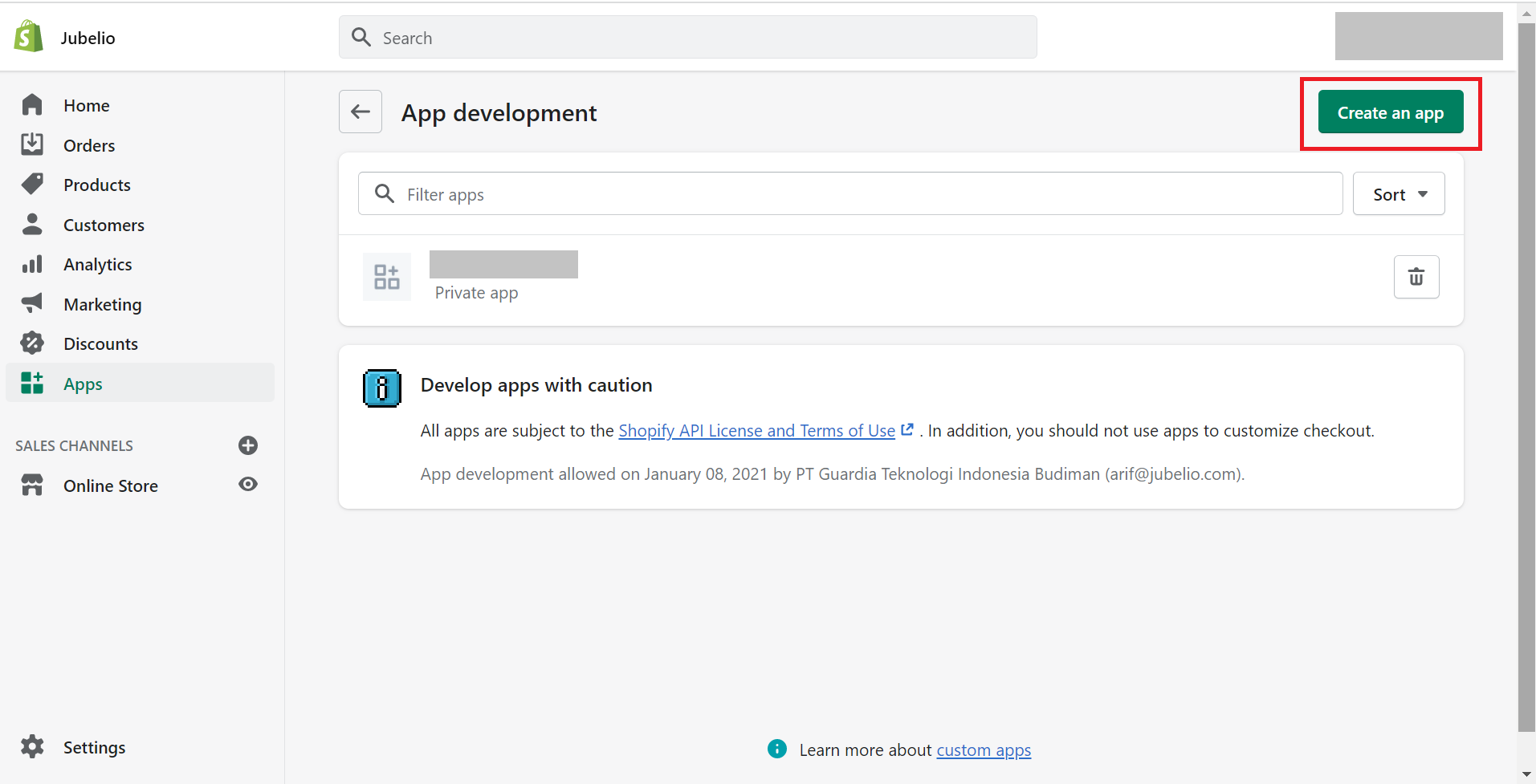Click the Create an app button
The image size is (1536, 784).
tap(1391, 112)
